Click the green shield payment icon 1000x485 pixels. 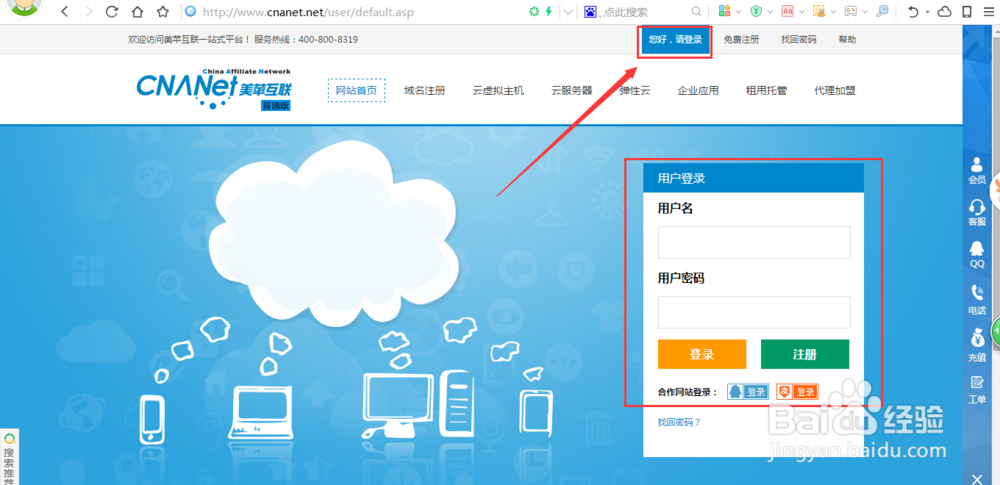point(756,11)
